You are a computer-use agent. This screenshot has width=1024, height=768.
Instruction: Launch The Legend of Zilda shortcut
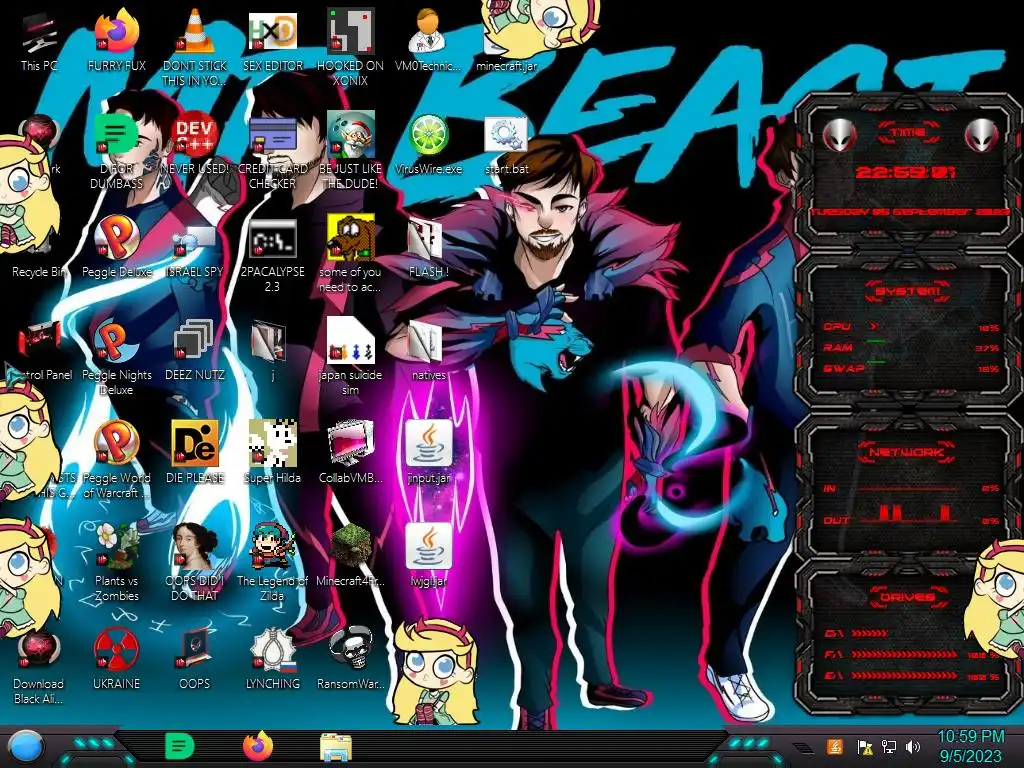tap(272, 563)
